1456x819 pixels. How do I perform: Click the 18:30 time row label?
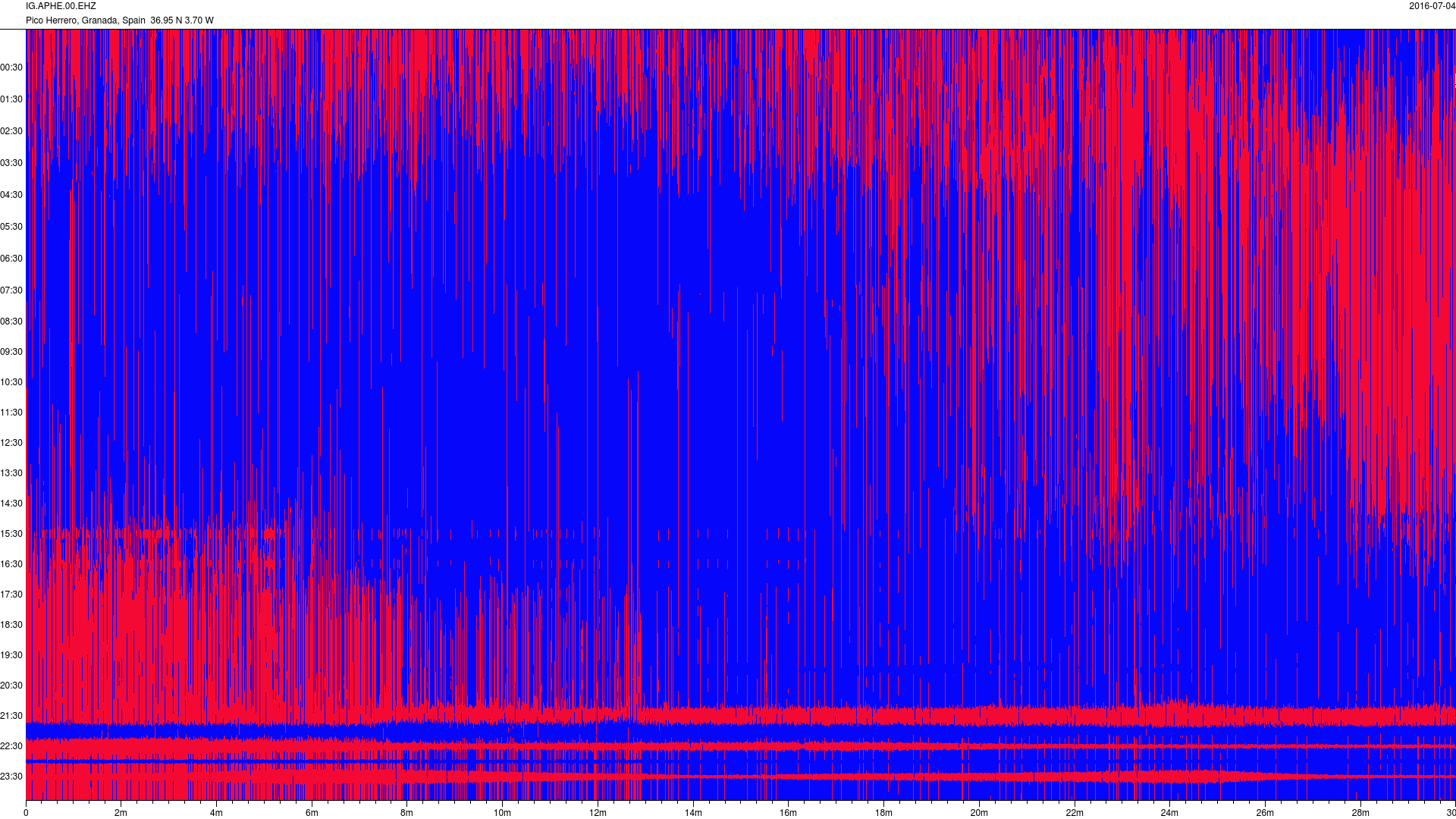[11, 625]
